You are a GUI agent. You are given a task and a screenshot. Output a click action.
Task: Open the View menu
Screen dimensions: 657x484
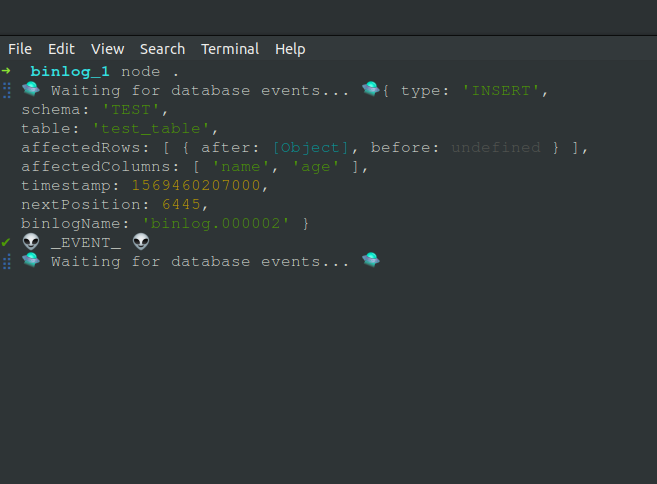108,49
